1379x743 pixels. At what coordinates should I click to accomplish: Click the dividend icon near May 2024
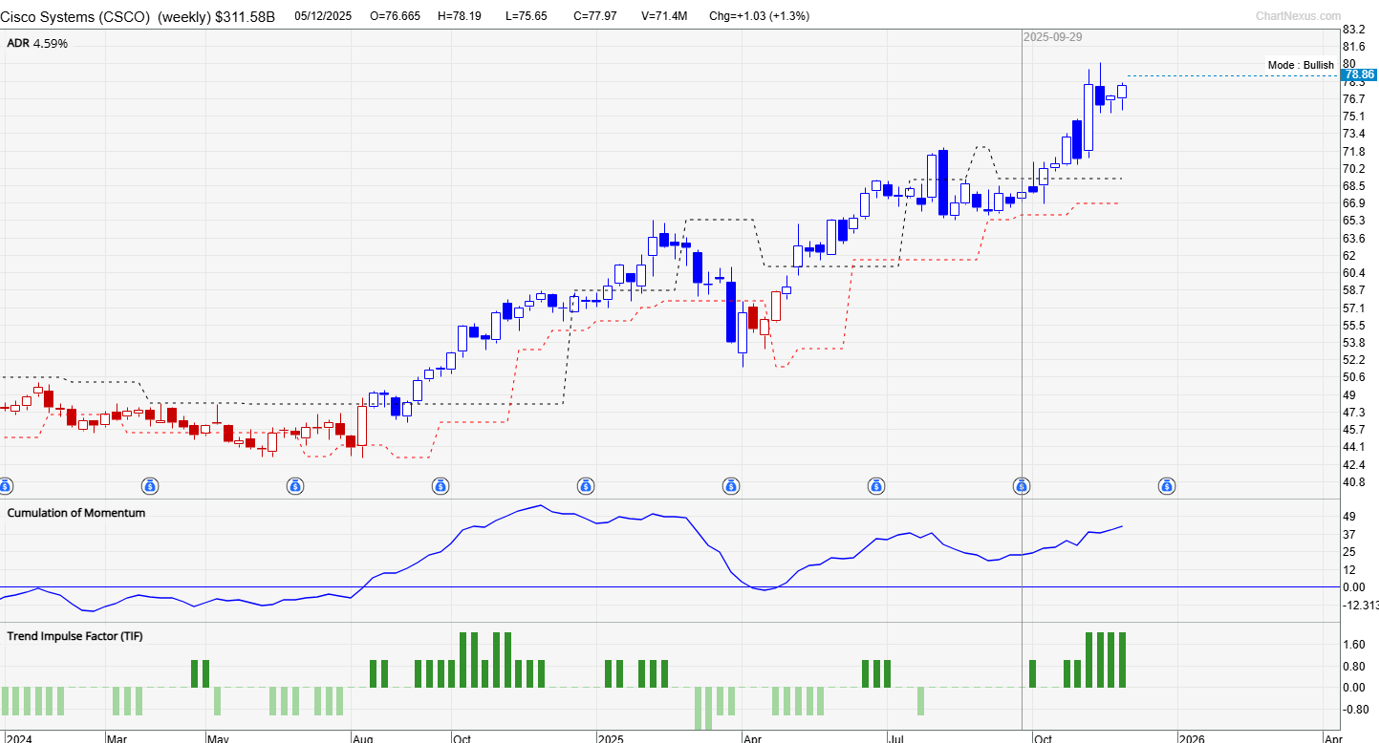[x=294, y=486]
